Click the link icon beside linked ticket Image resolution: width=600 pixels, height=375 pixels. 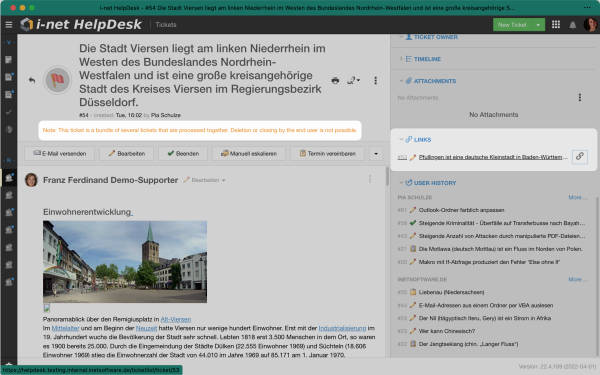pyautogui.click(x=580, y=157)
